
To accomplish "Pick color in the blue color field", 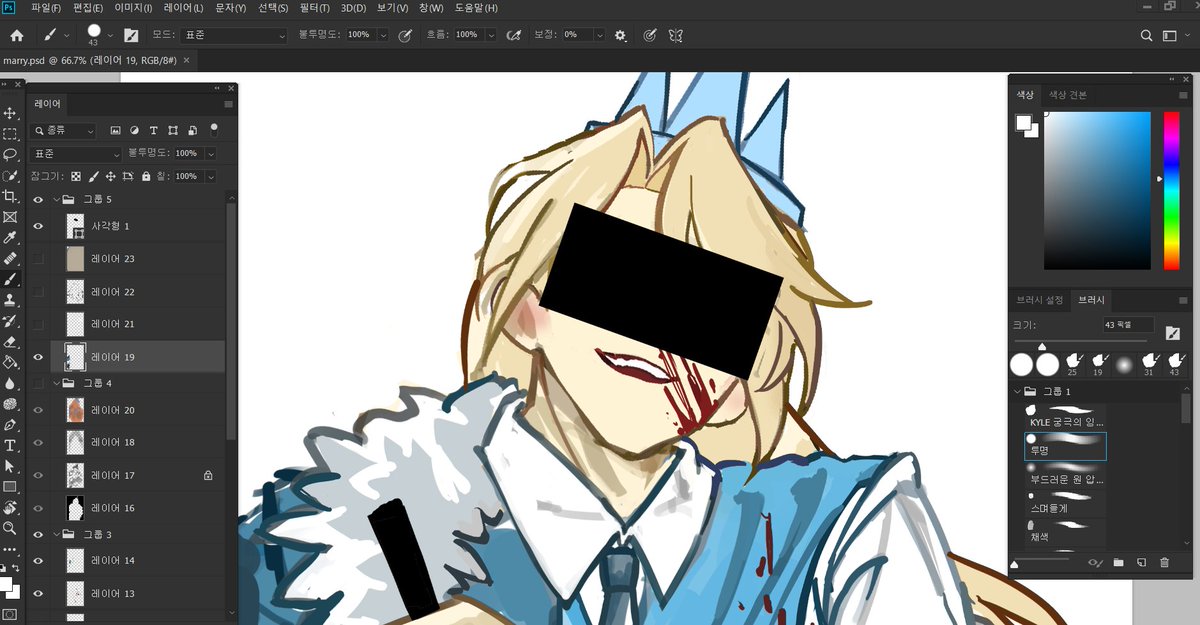I will [x=1097, y=190].
